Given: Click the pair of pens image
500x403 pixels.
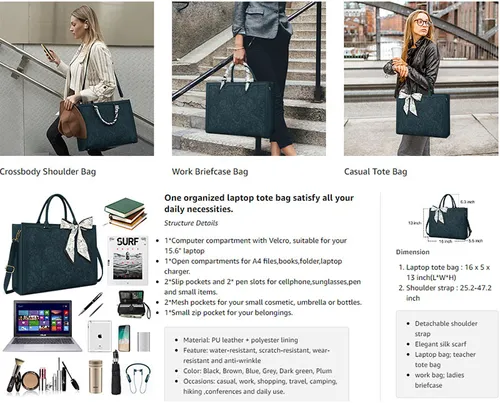Looking at the screenshot, I should point(91,304).
